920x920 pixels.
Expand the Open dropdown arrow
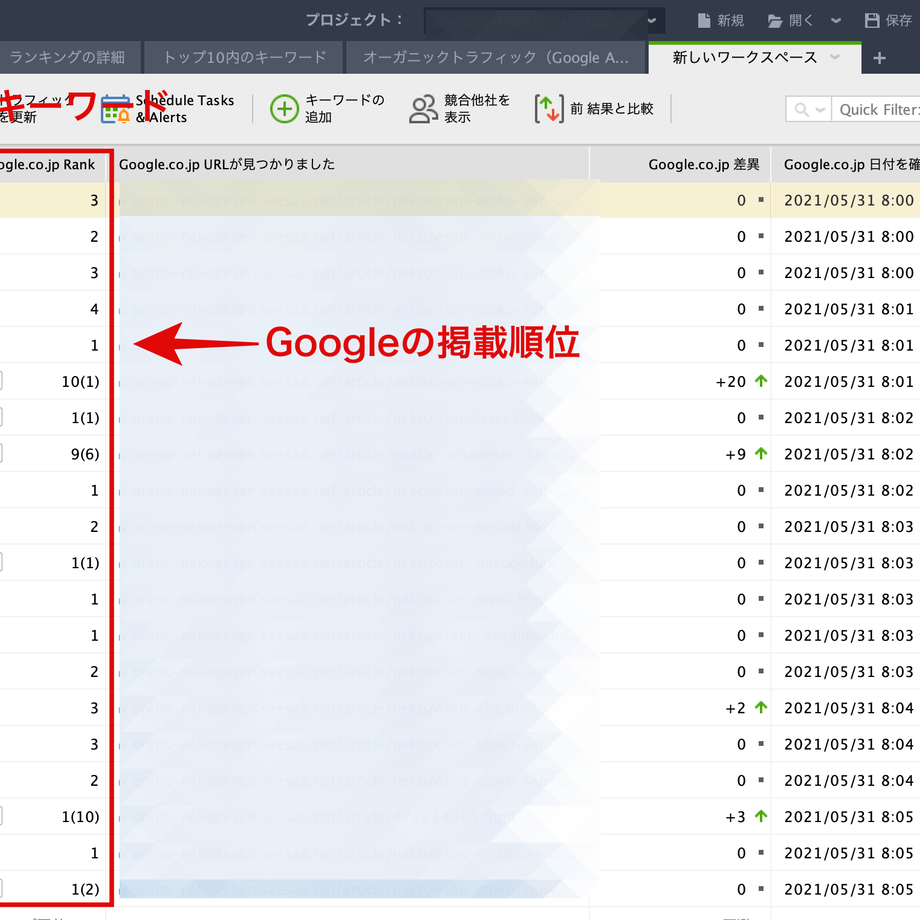(836, 21)
